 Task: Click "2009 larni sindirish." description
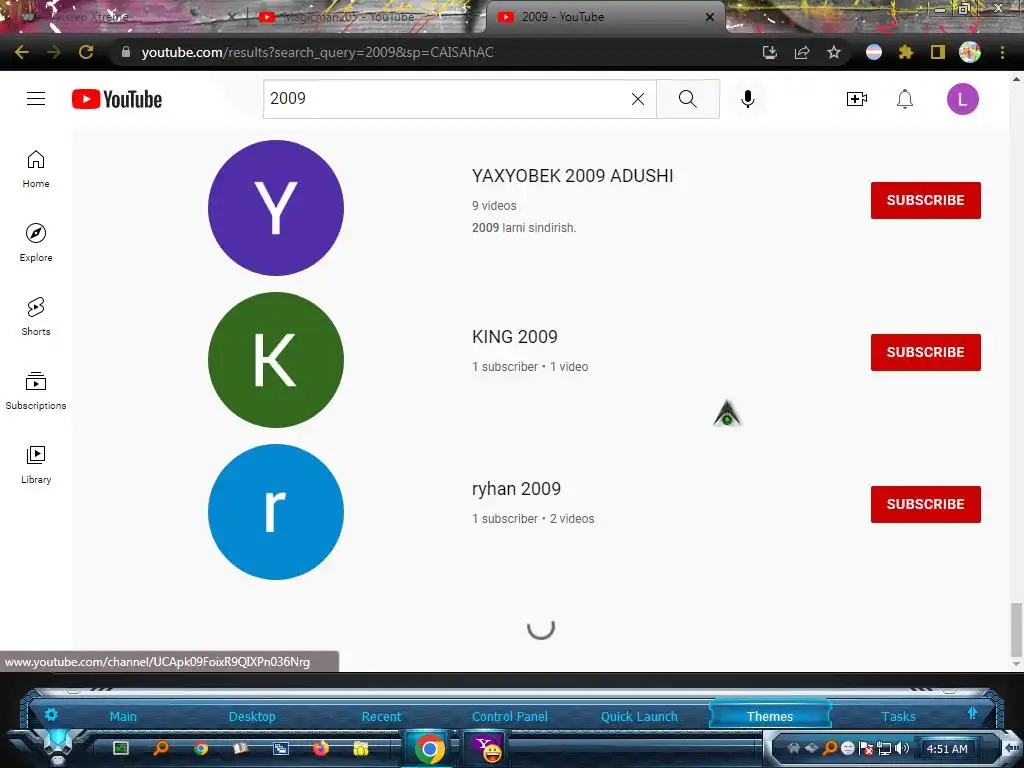coord(524,228)
